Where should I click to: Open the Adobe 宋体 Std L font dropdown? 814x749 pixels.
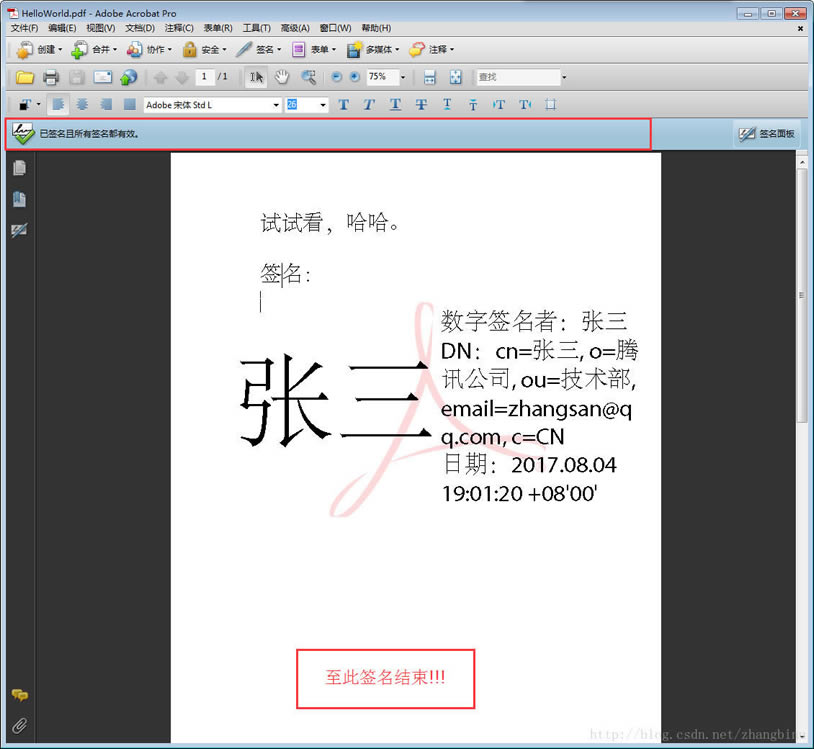(x=276, y=105)
